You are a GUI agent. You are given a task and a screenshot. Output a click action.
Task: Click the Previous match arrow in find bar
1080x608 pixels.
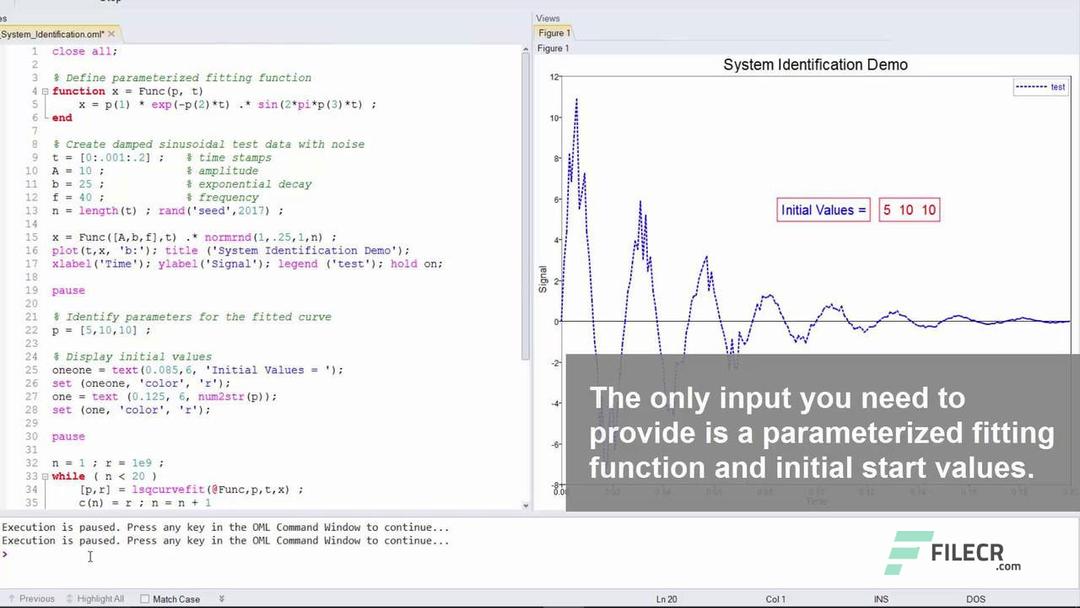[12, 598]
